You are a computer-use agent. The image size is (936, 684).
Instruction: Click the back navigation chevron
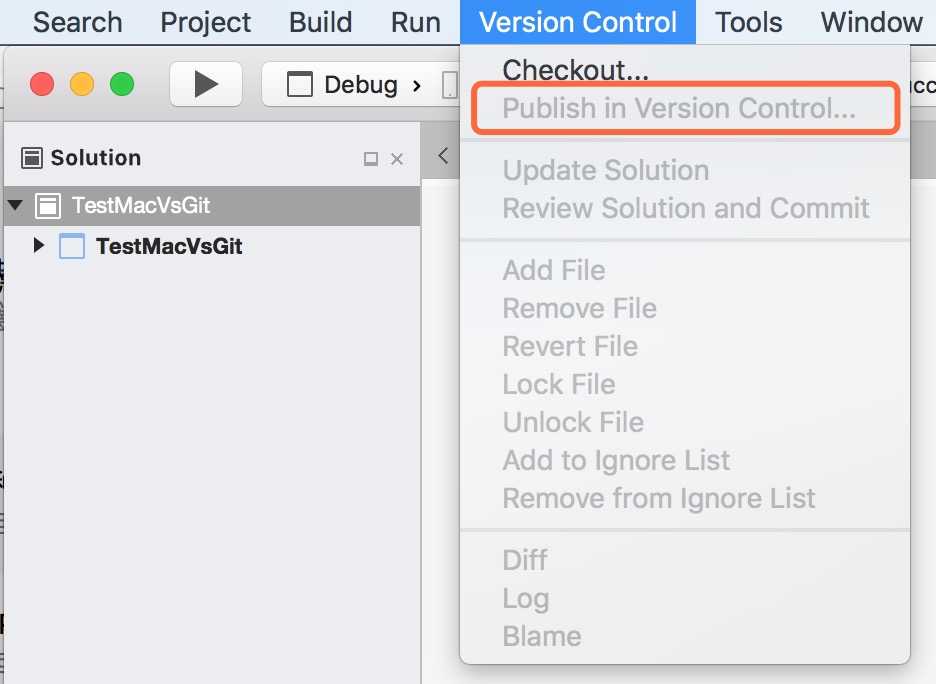[x=443, y=156]
